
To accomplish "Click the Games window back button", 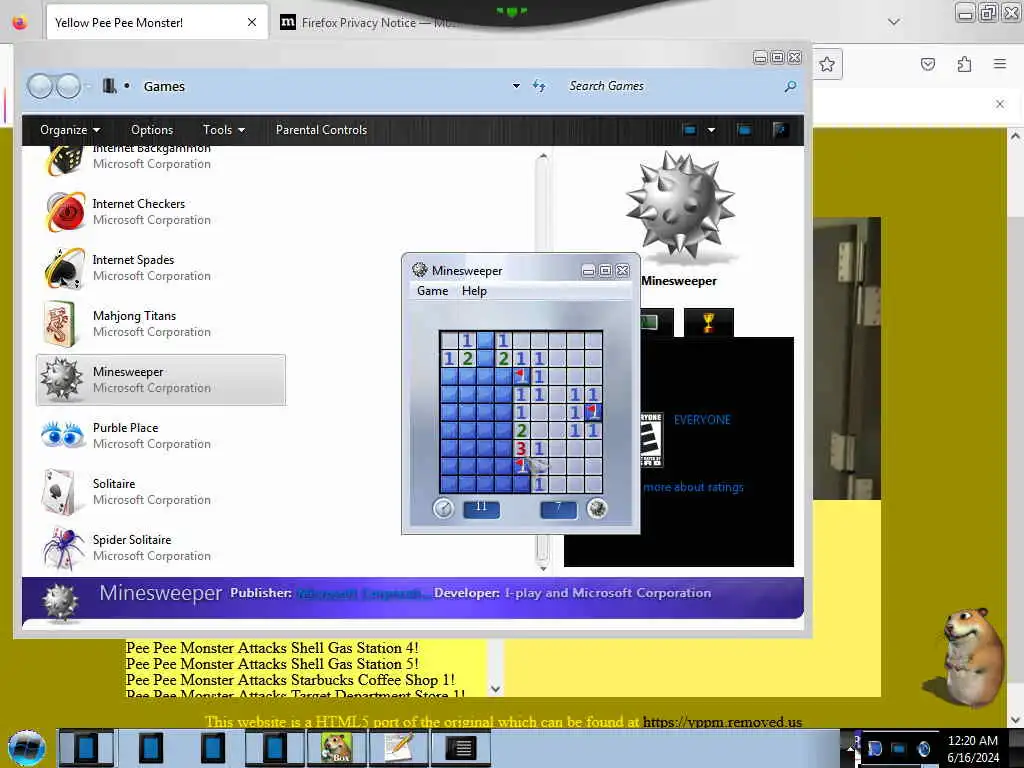I will point(40,86).
